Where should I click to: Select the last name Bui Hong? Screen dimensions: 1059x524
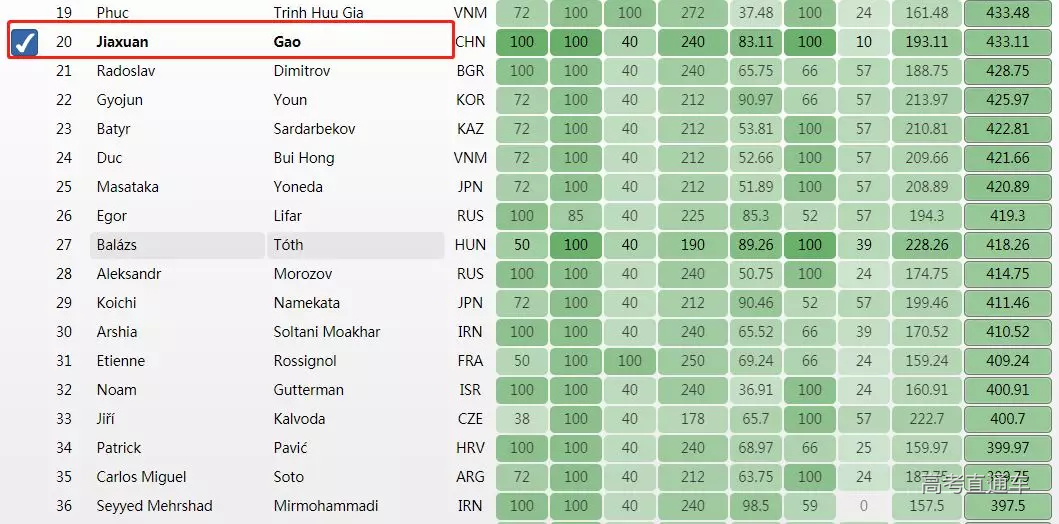pyautogui.click(x=304, y=158)
